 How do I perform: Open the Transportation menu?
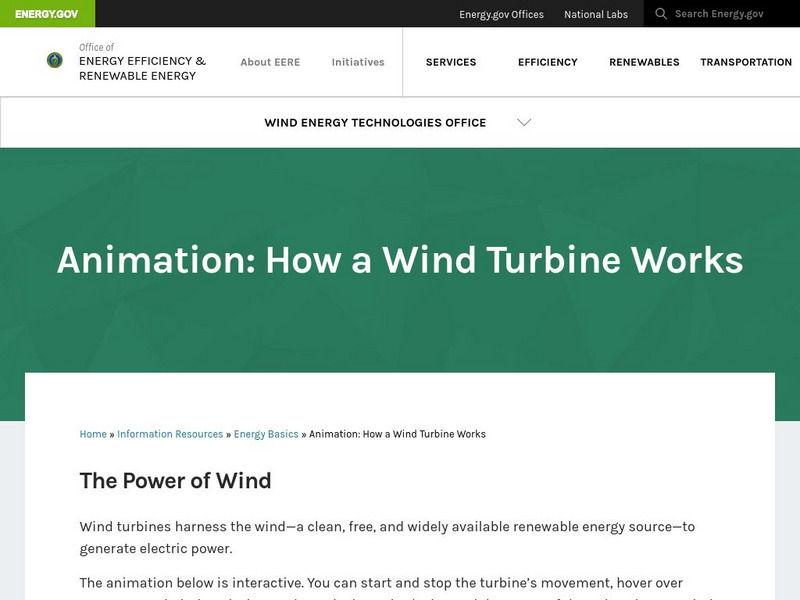pyautogui.click(x=746, y=62)
